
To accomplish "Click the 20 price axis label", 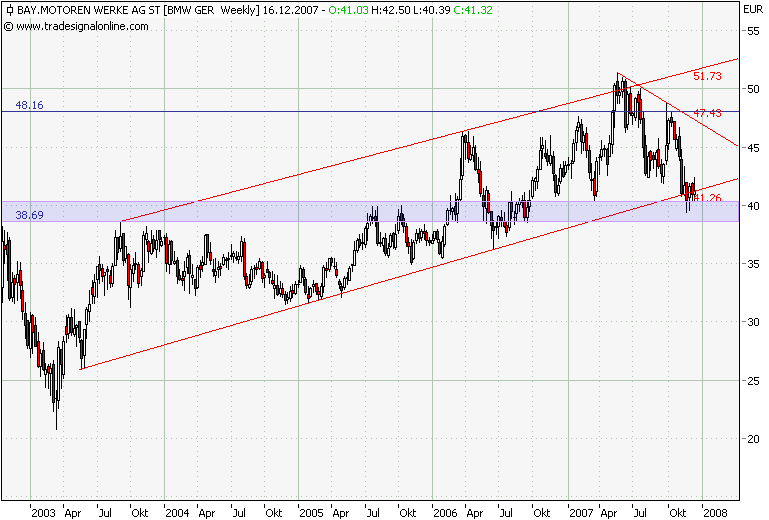I will pos(753,439).
